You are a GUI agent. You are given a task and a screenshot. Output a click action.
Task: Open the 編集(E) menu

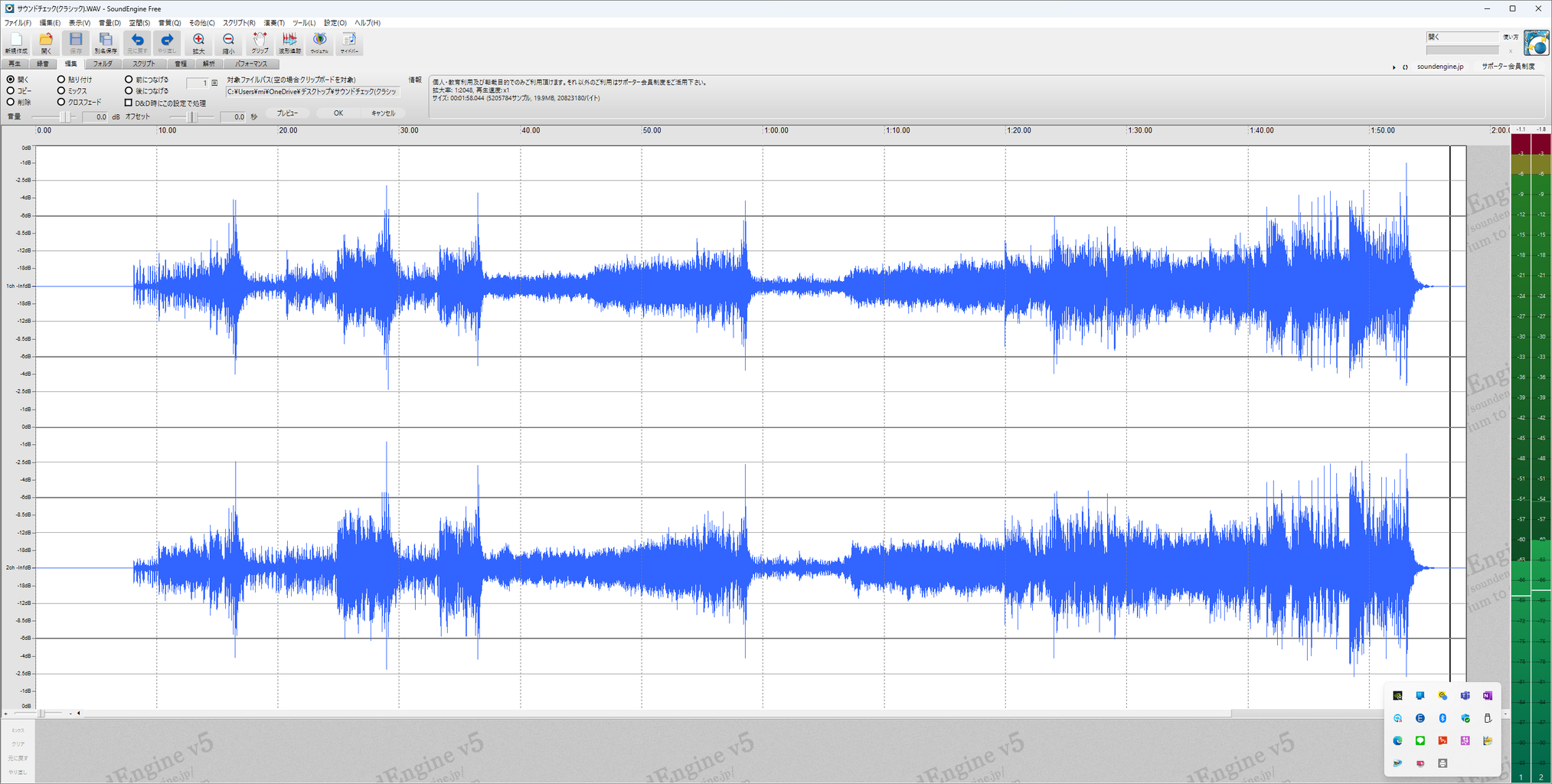[50, 23]
